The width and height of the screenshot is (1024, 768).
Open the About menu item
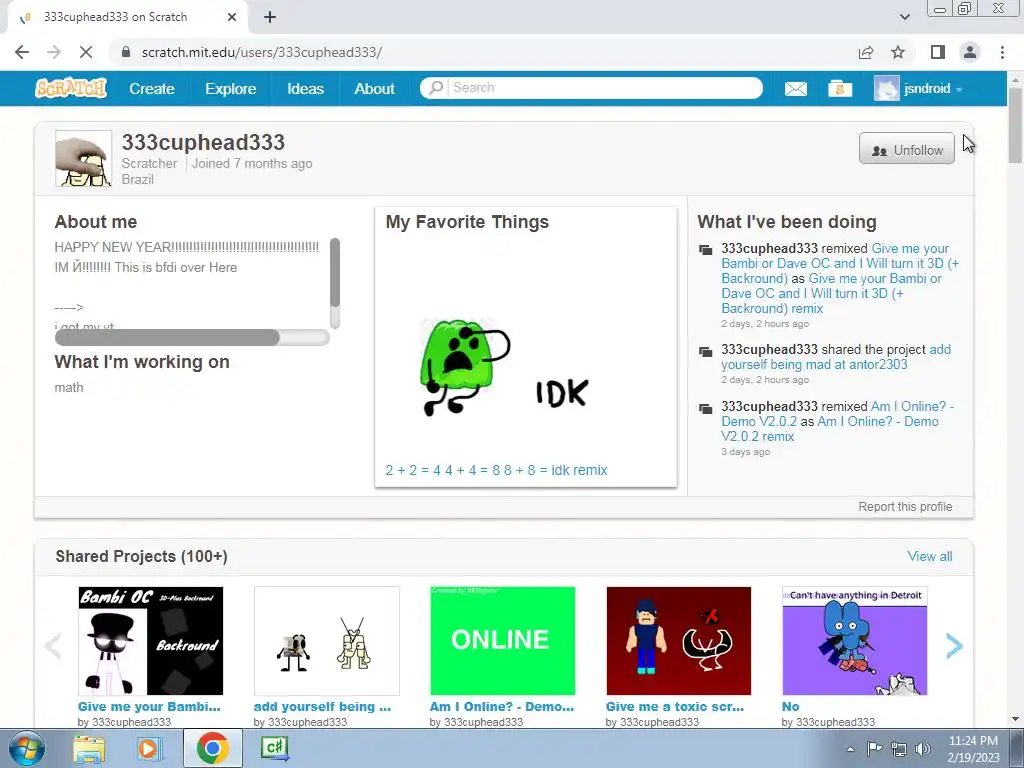[x=375, y=89]
